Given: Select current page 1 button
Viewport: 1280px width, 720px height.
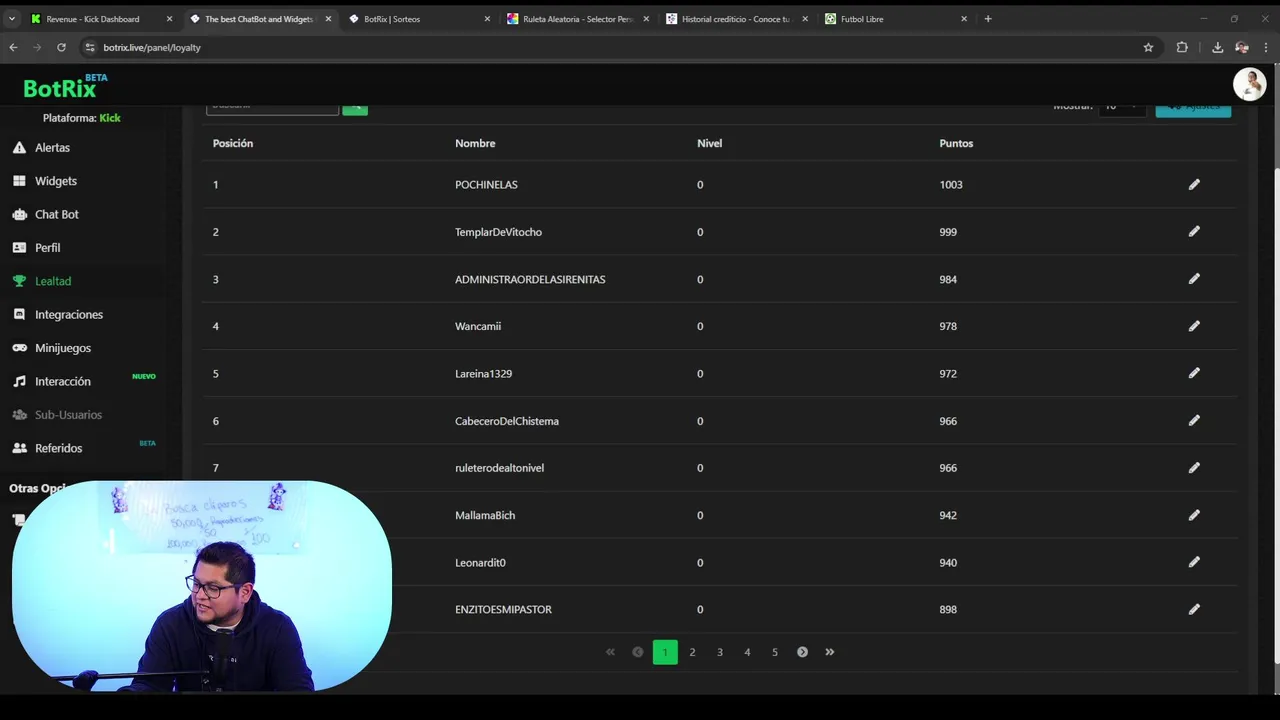Looking at the screenshot, I should coord(665,652).
